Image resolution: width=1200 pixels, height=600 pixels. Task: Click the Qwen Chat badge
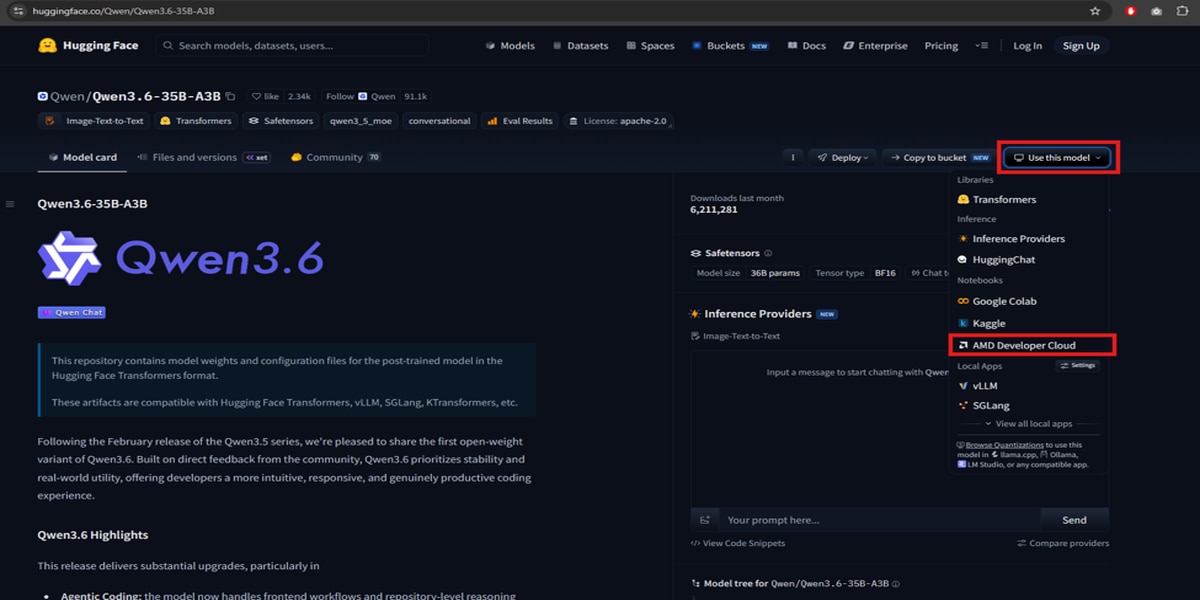click(x=71, y=312)
